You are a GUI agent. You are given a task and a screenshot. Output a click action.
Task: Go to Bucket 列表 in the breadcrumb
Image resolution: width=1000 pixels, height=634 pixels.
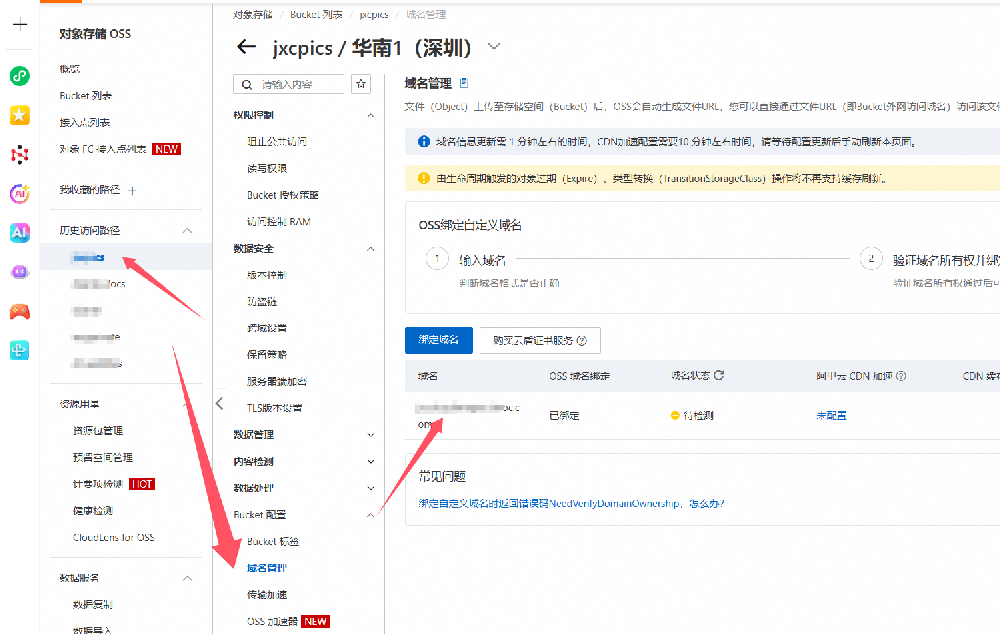point(316,15)
